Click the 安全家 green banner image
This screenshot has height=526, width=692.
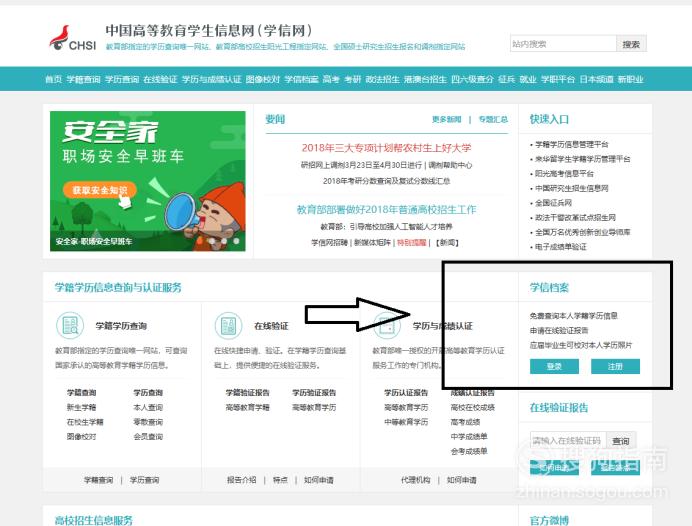tap(147, 181)
